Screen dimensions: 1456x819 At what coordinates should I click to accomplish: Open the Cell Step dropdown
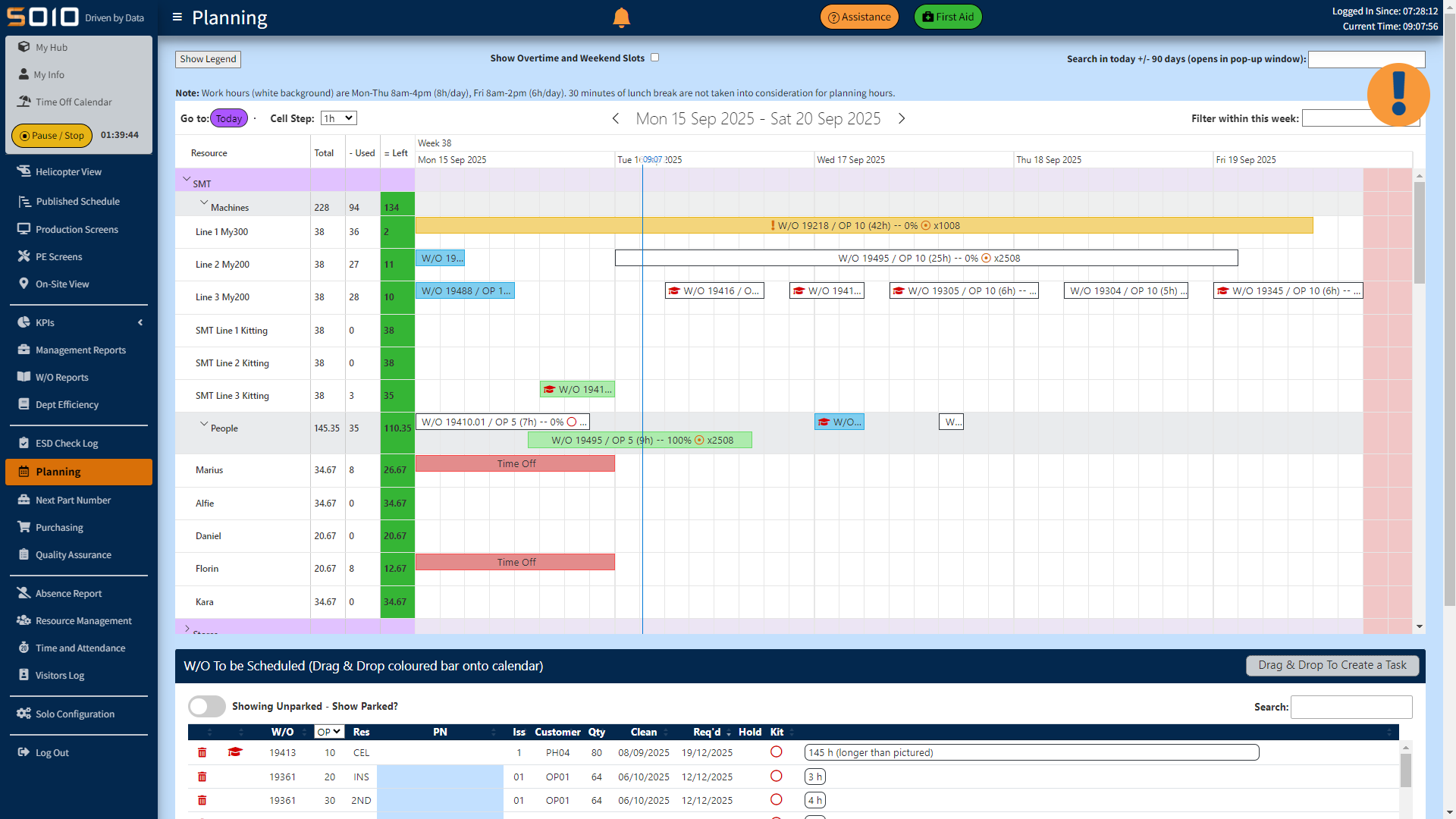click(x=338, y=118)
